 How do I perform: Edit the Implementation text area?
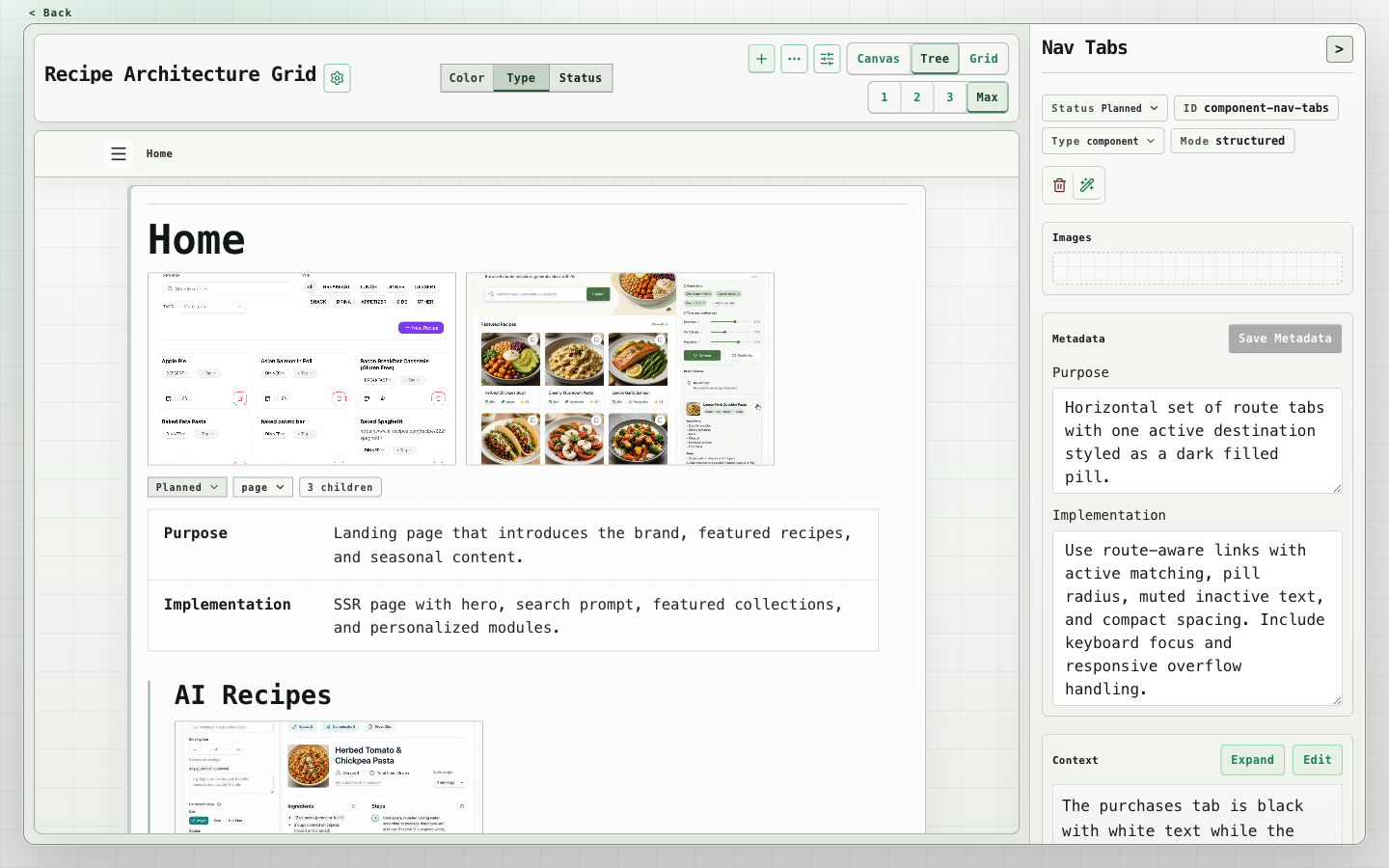[1197, 618]
